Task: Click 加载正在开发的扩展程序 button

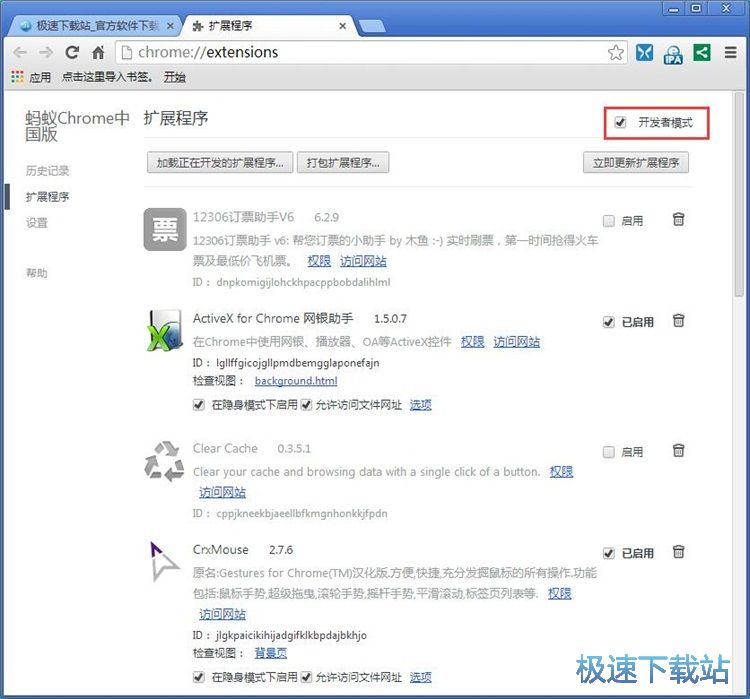Action: click(219, 162)
